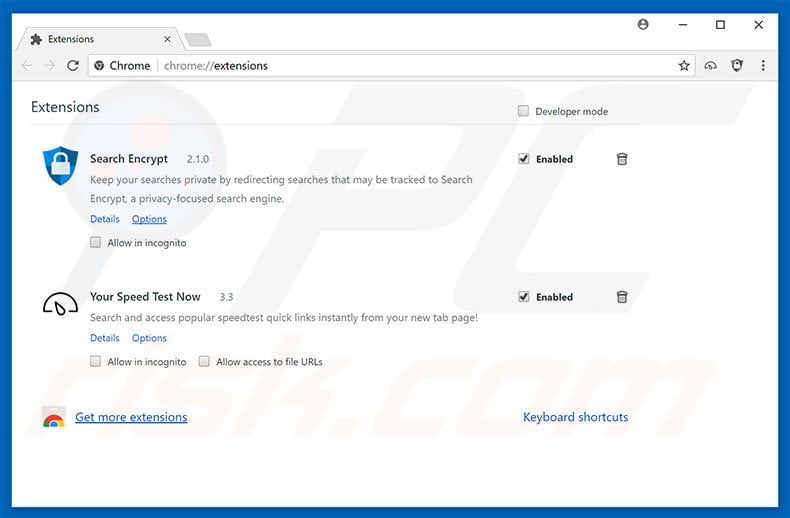Uncheck Enabled for Your Speed Test Now

click(x=523, y=297)
